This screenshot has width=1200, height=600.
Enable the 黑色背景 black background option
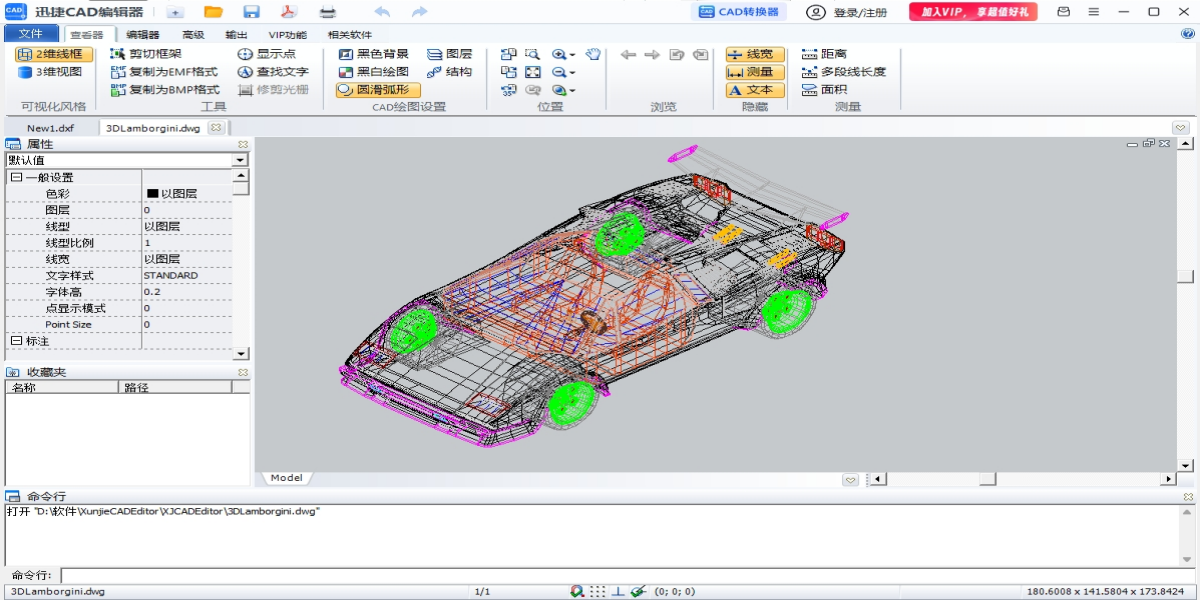(x=374, y=54)
